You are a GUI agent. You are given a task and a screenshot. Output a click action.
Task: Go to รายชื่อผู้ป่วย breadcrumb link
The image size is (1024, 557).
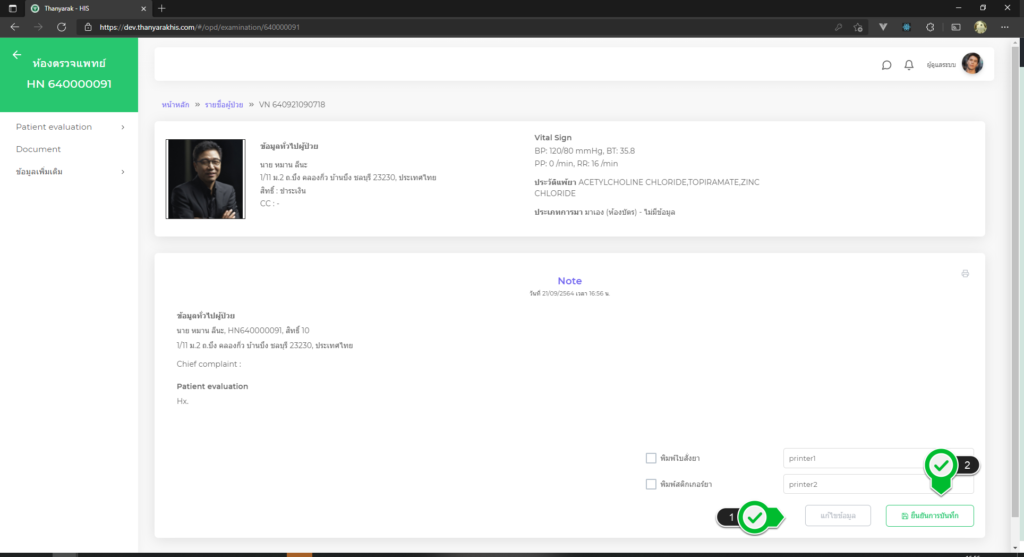pos(225,104)
